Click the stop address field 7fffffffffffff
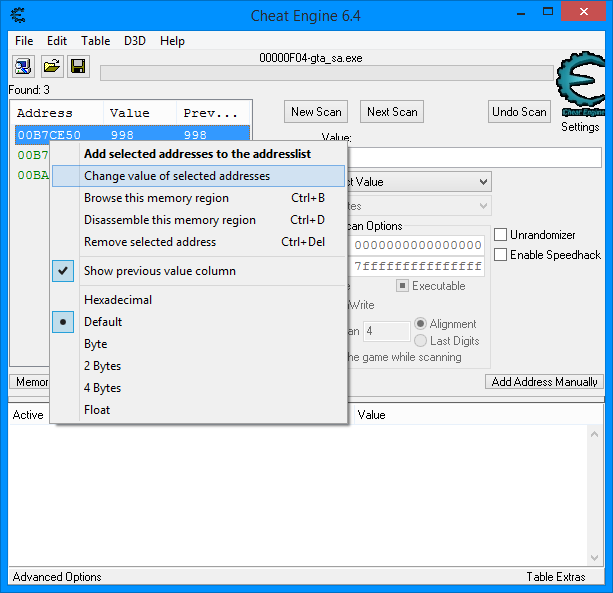Viewport: 613px width, 593px height. tap(418, 266)
